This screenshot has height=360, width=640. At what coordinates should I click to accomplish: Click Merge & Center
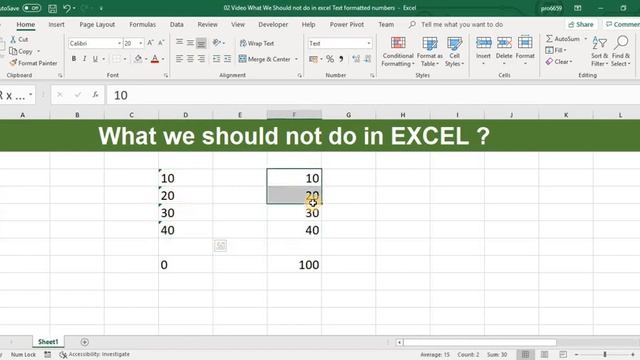click(264, 59)
